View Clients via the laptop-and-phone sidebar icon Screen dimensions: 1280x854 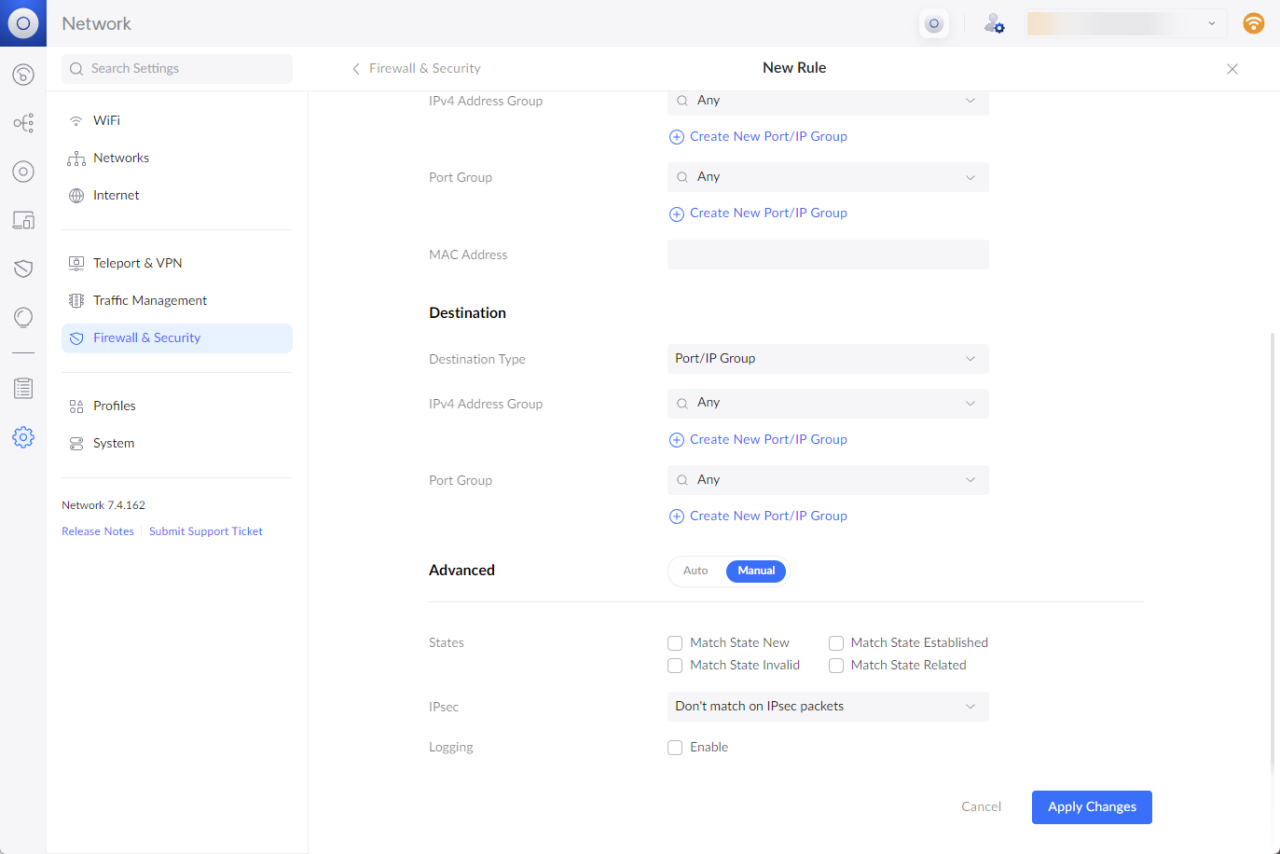click(x=23, y=219)
